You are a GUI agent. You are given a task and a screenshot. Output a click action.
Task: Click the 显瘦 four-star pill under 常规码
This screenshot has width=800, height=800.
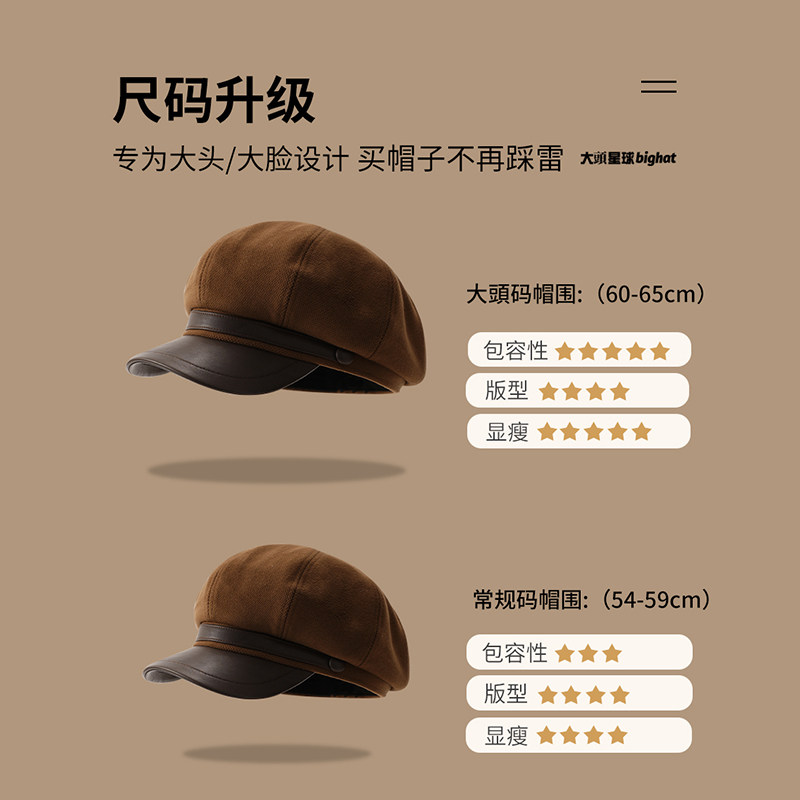coord(579,735)
